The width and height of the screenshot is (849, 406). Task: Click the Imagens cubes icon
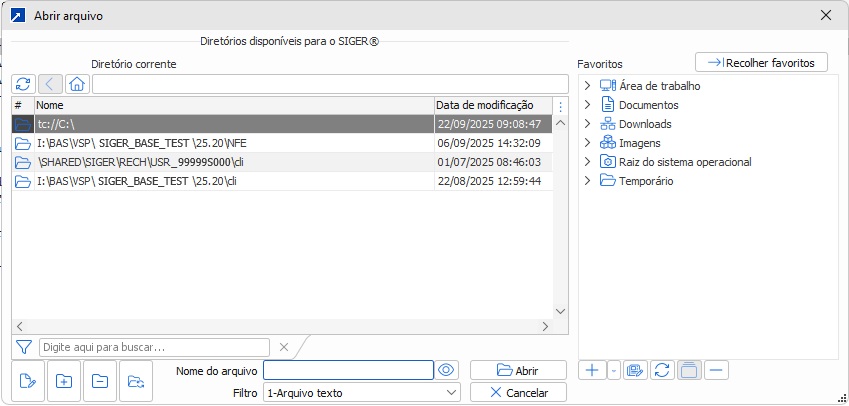click(608, 143)
